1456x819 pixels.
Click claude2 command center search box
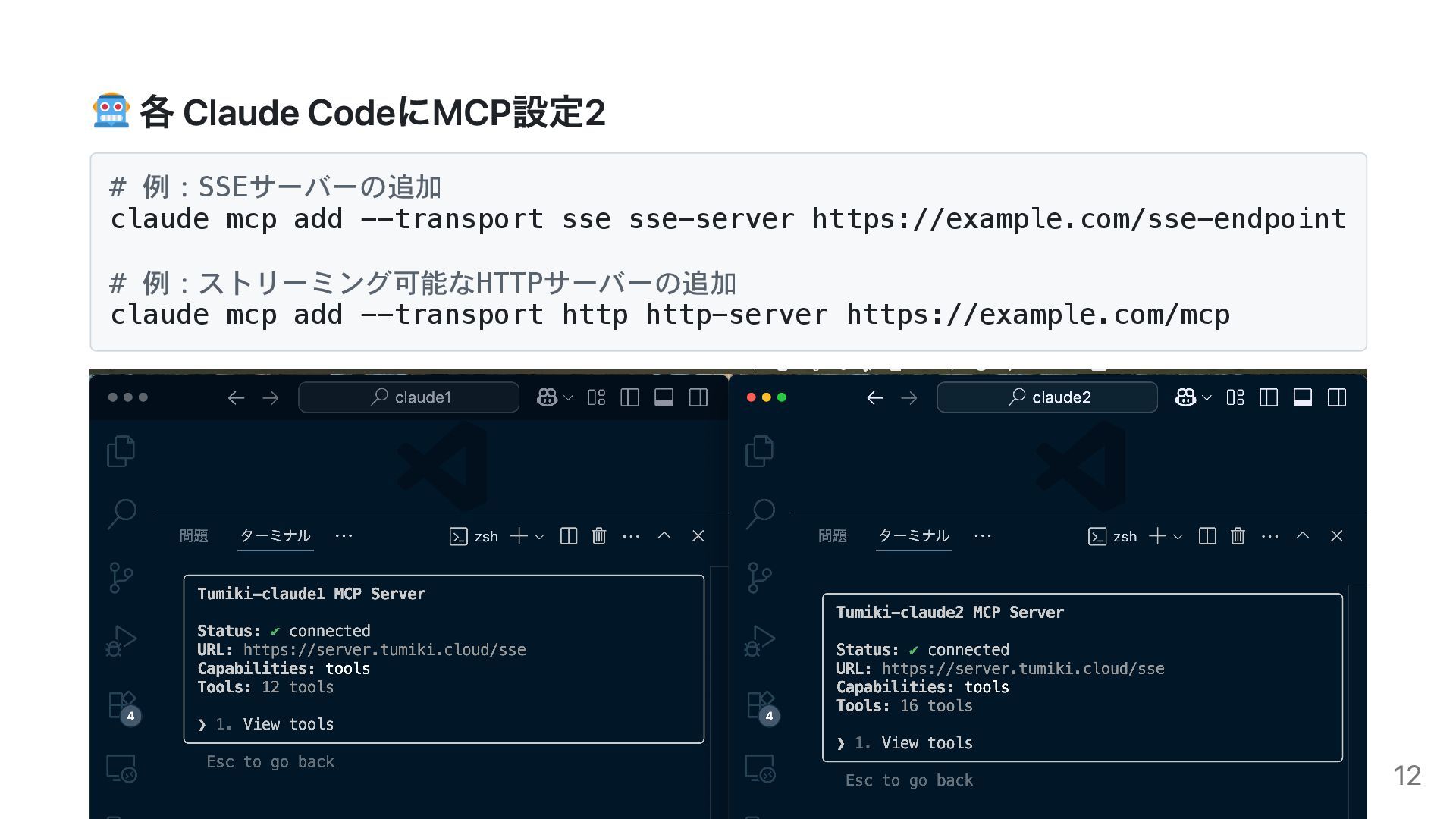1047,397
